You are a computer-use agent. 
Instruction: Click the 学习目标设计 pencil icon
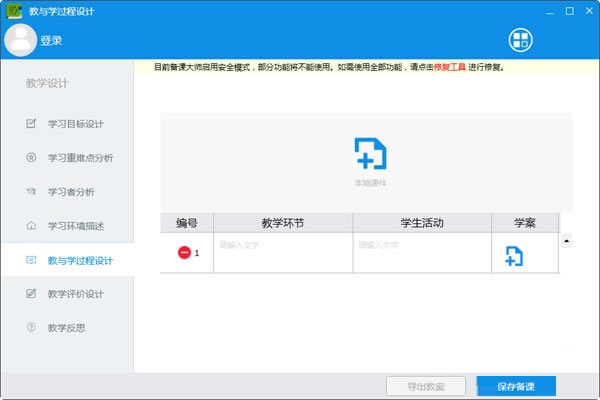tap(30, 124)
